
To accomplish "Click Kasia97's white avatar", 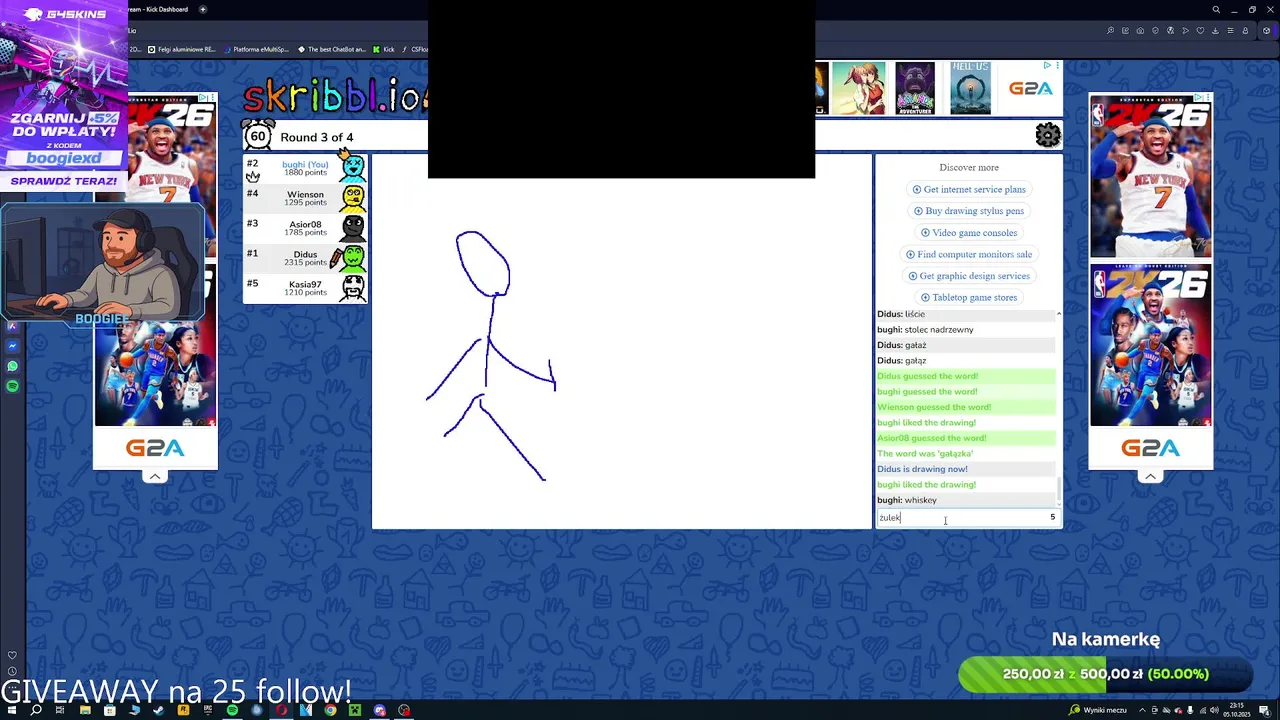I will pyautogui.click(x=353, y=288).
